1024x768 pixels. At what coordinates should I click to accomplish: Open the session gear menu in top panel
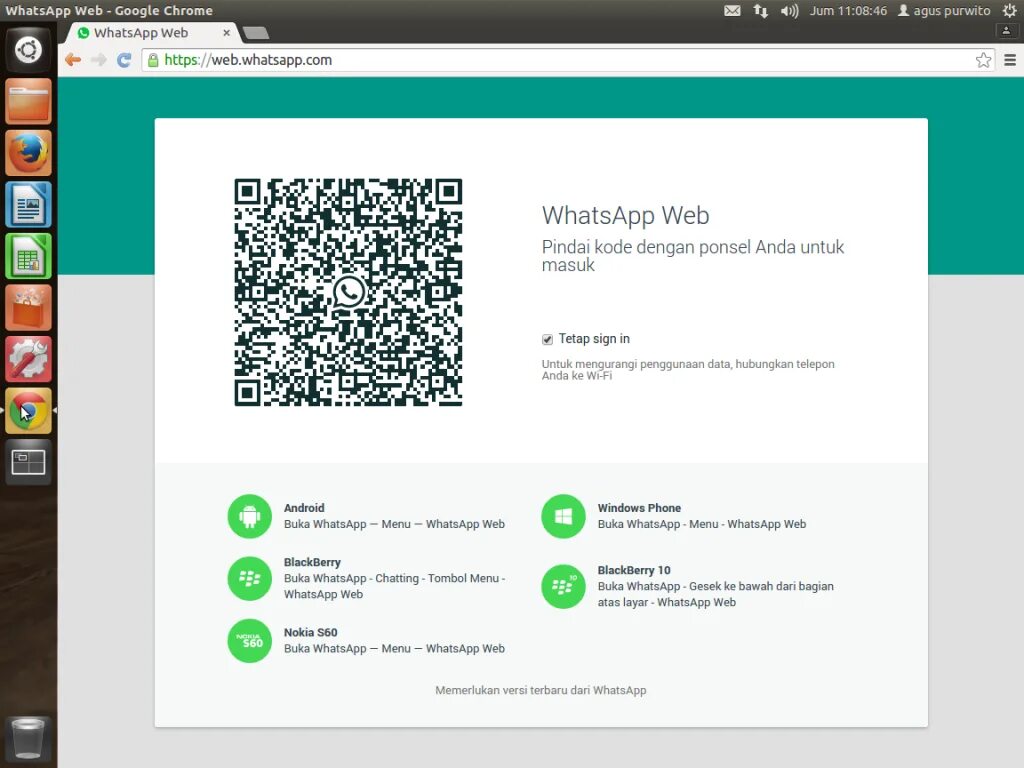[1010, 10]
